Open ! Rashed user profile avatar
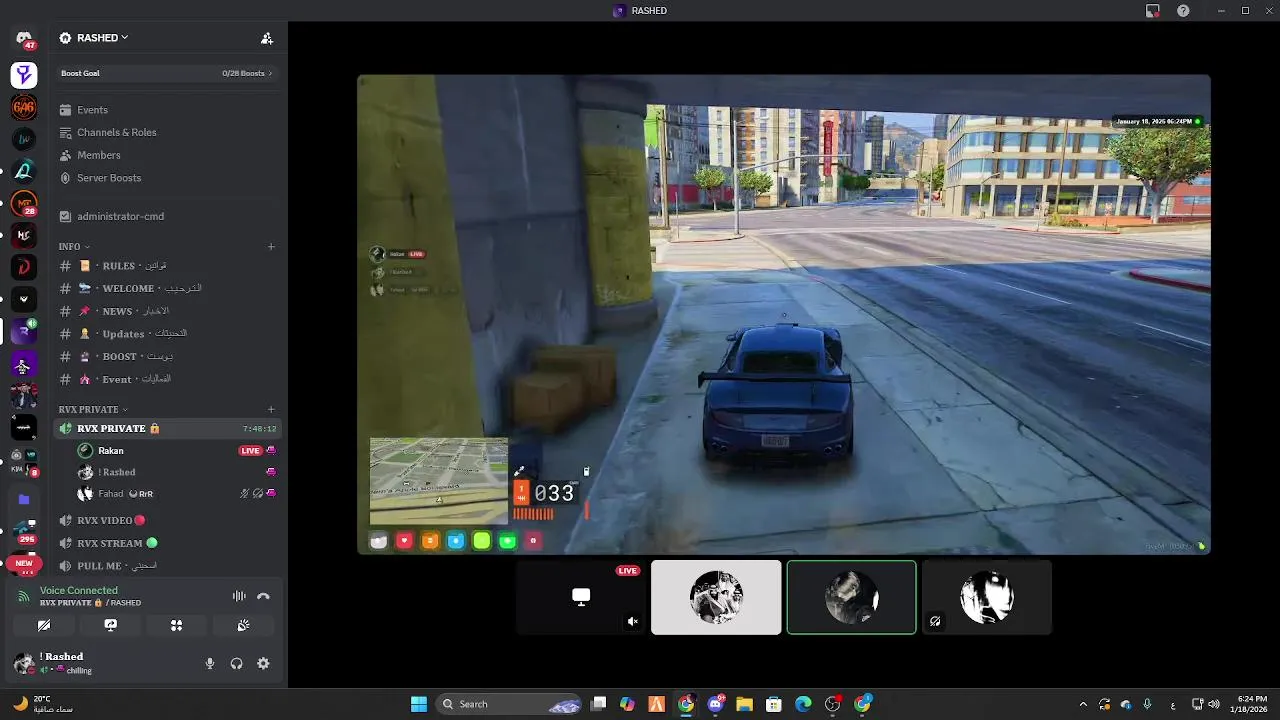Screen dimensions: 1280x720 pyautogui.click(x=24, y=663)
